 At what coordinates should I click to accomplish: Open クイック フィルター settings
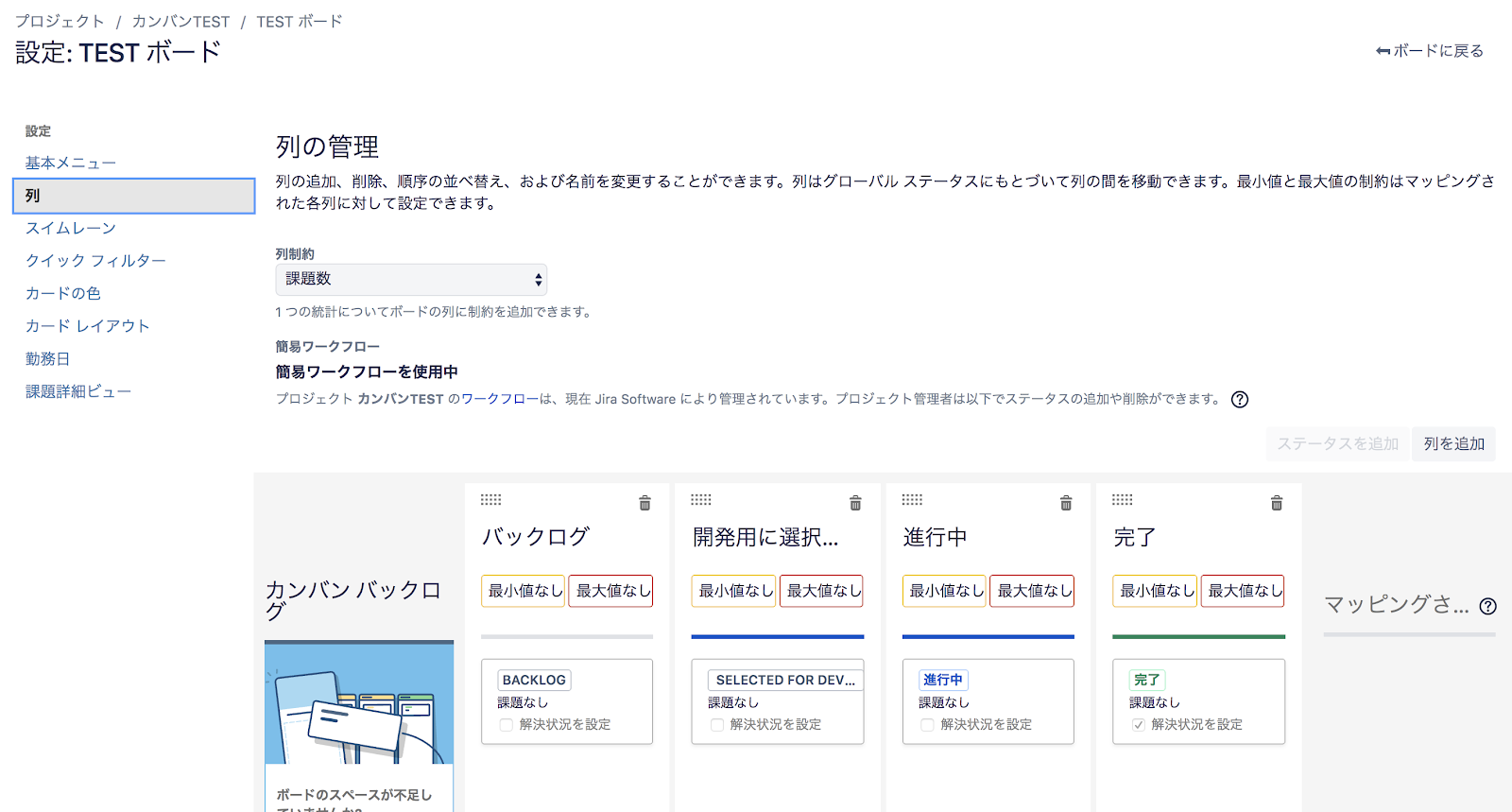(95, 261)
